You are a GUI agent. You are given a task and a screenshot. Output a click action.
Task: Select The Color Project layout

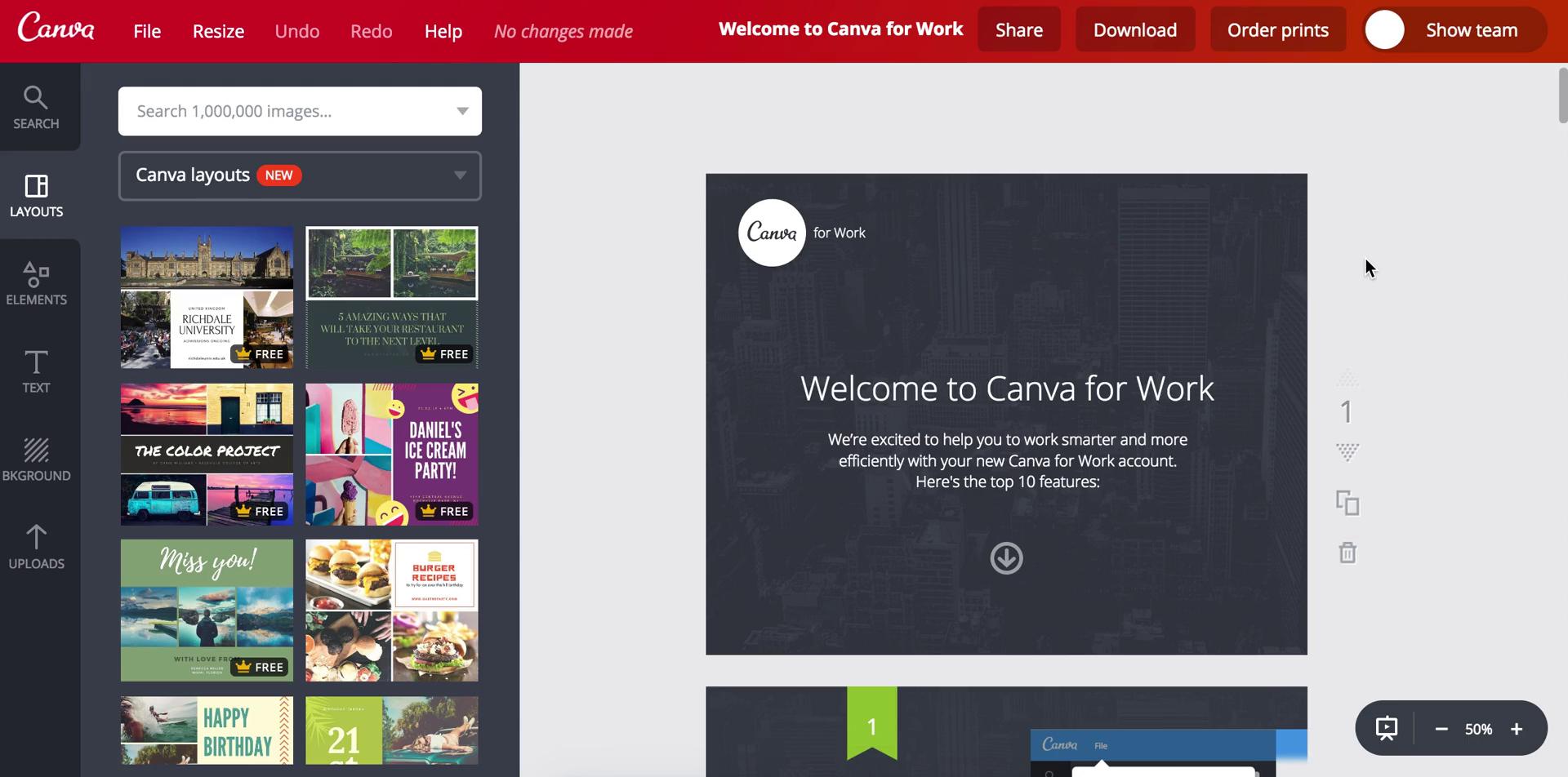coord(207,455)
